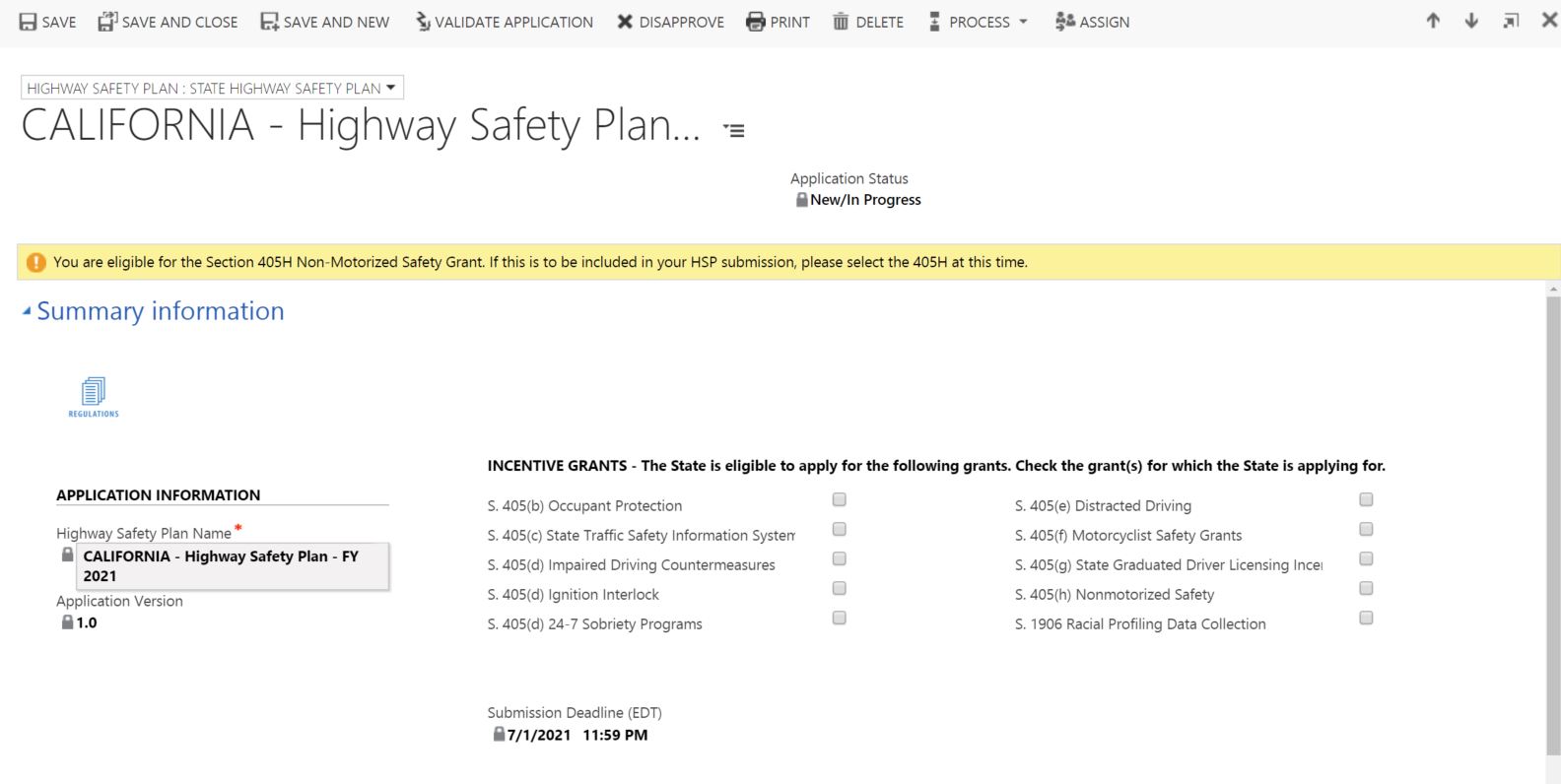This screenshot has height=784, width=1561.
Task: Click the Save and Close icon
Action: 107,22
